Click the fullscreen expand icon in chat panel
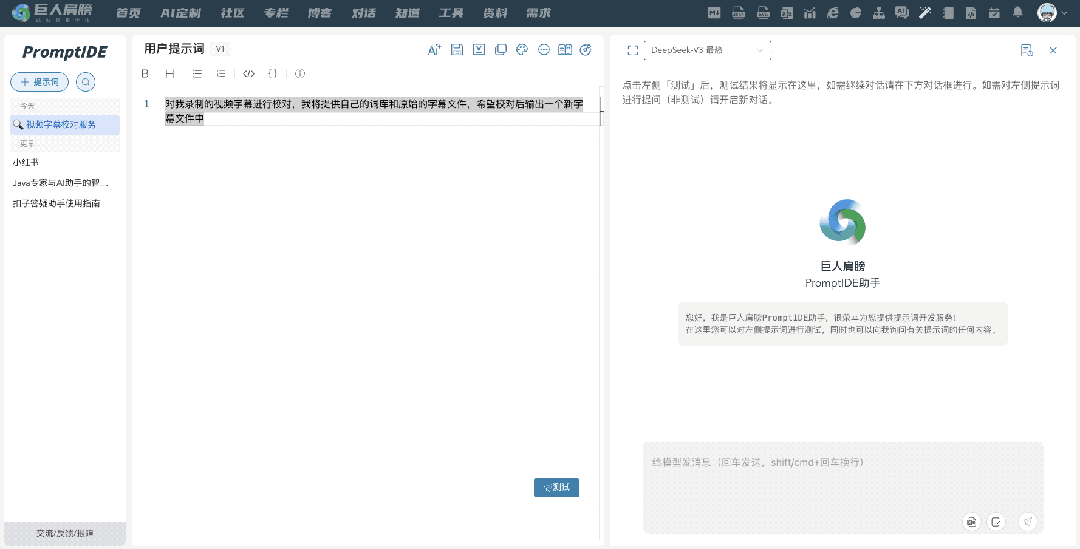The width and height of the screenshot is (1080, 549). pyautogui.click(x=633, y=50)
